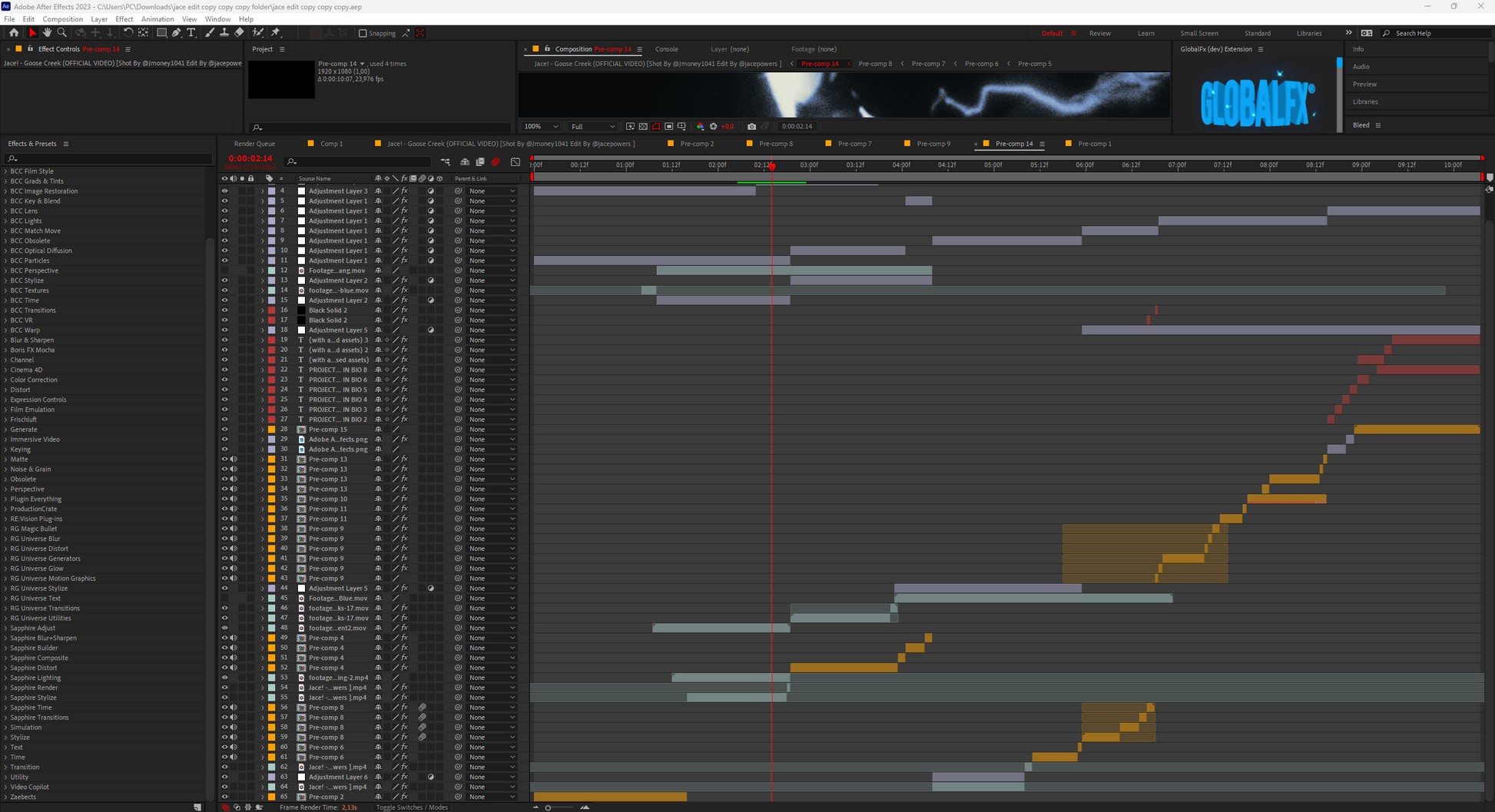Click fast previews icon in viewer

coord(630,127)
